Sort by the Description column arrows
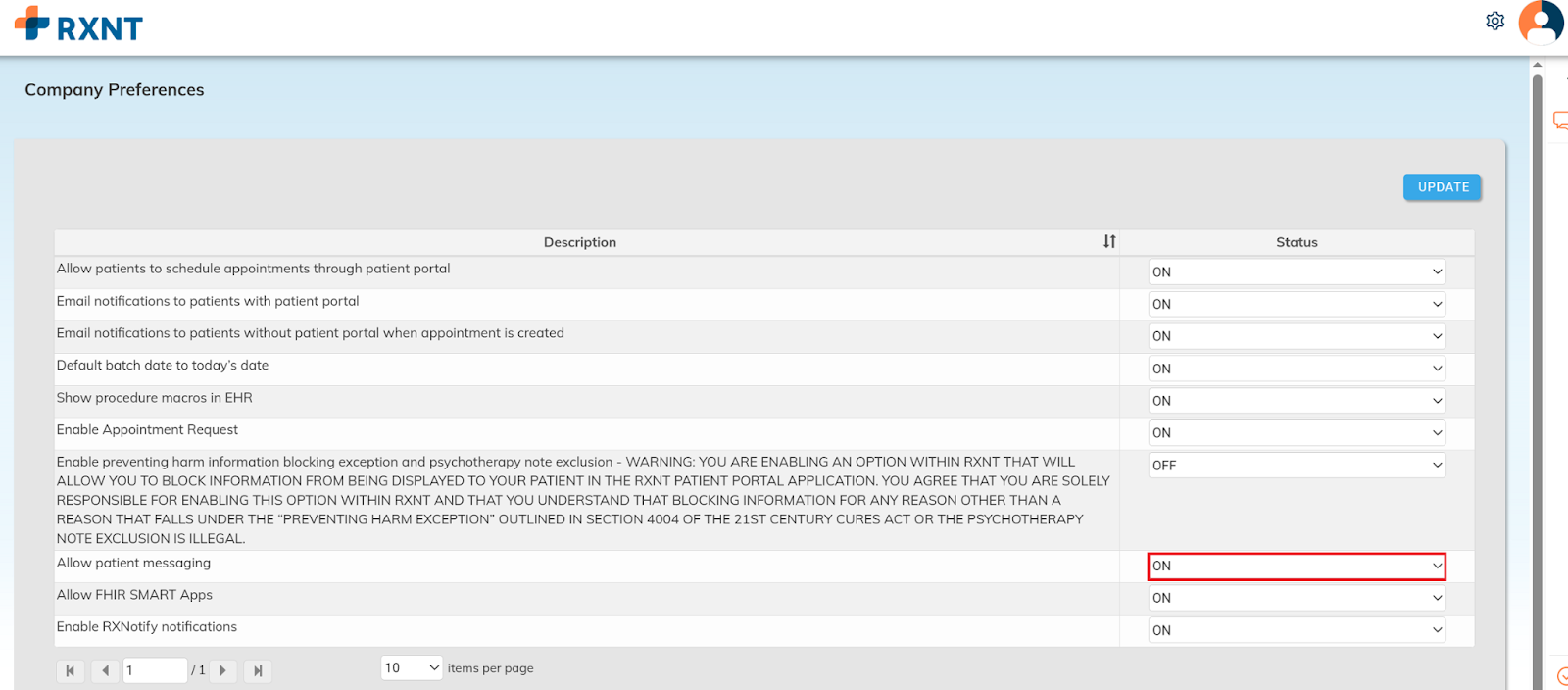This screenshot has height=690, width=1568. pos(1109,241)
